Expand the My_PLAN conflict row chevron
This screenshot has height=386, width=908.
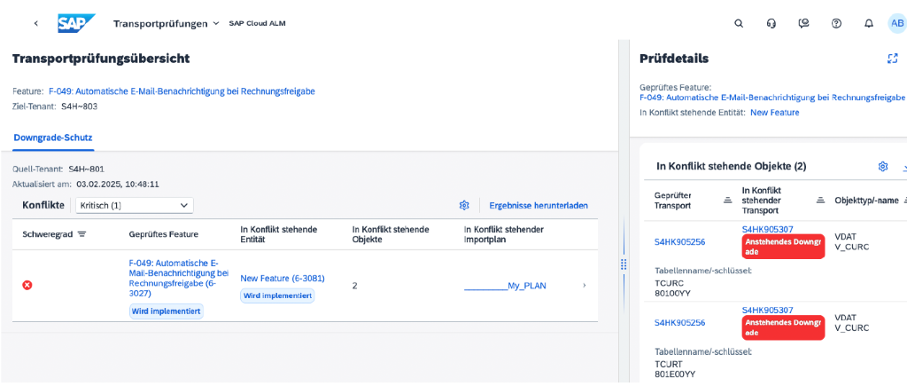point(584,285)
